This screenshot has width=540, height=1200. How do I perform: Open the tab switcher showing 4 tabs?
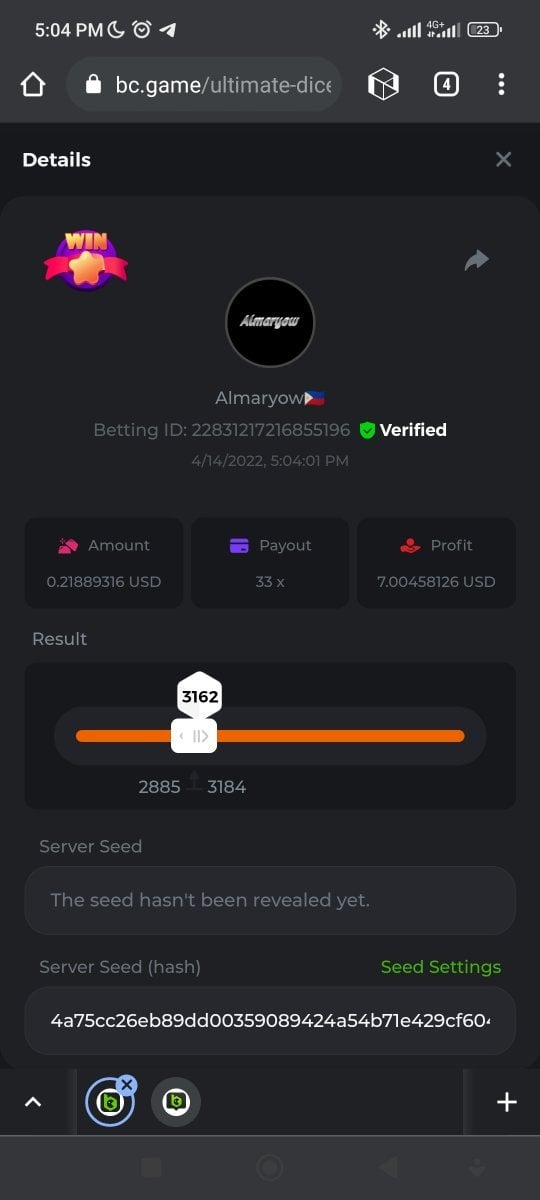click(446, 85)
